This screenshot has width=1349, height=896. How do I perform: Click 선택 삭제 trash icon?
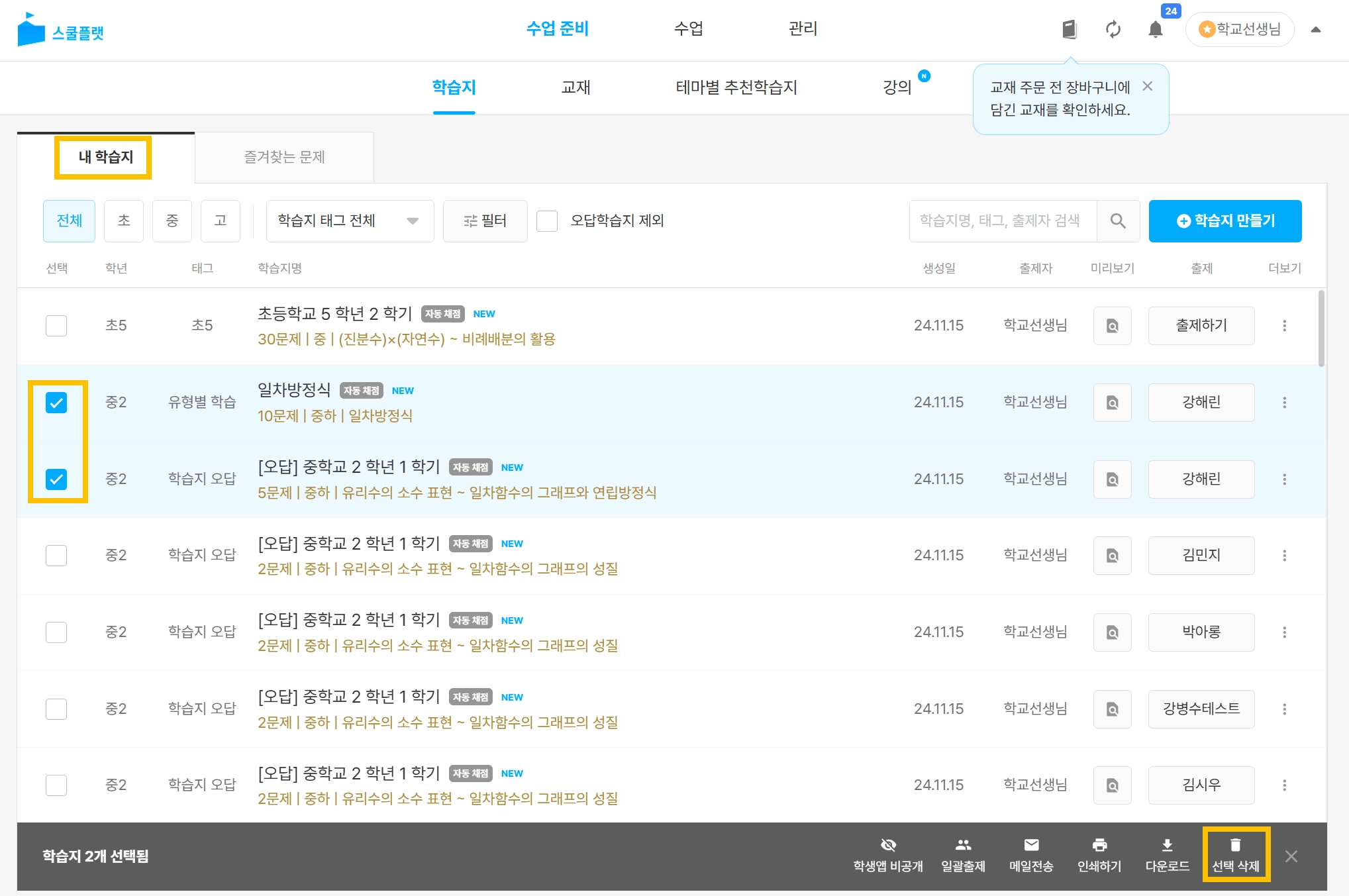[x=1235, y=845]
